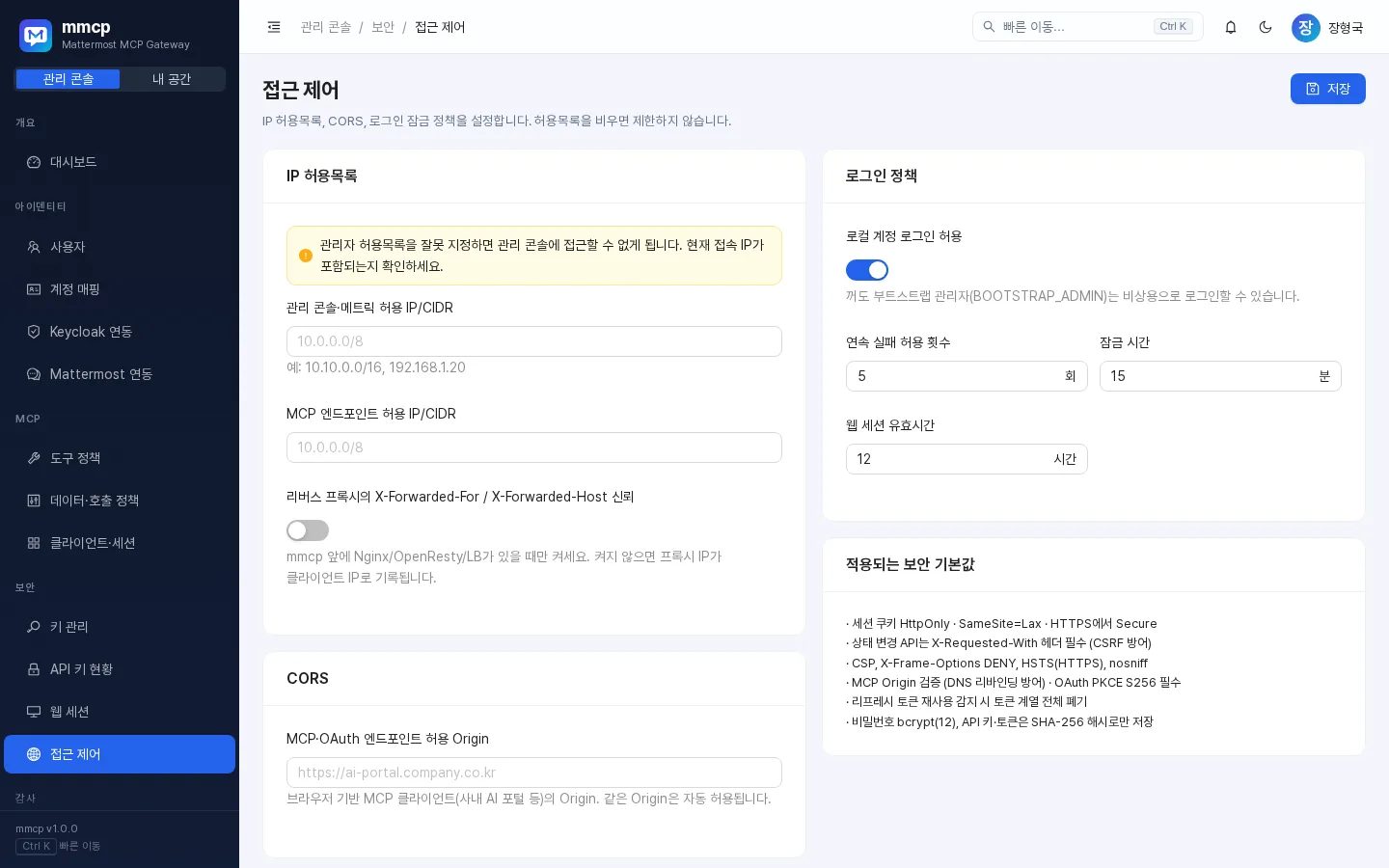1389x868 pixels.
Task: Click the API 키 현황 lock icon
Action: [x=34, y=669]
